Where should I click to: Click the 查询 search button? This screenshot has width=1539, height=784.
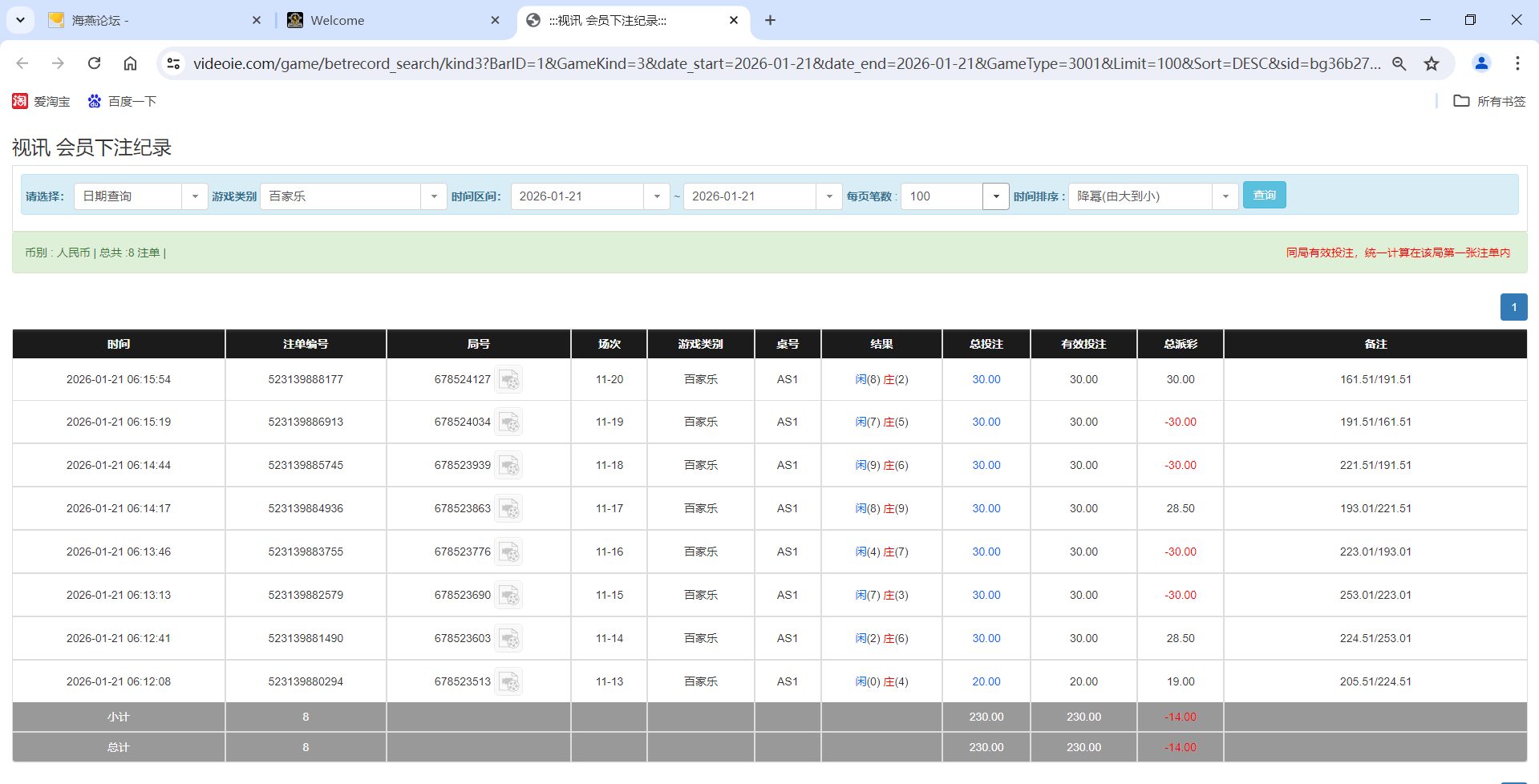[x=1264, y=195]
